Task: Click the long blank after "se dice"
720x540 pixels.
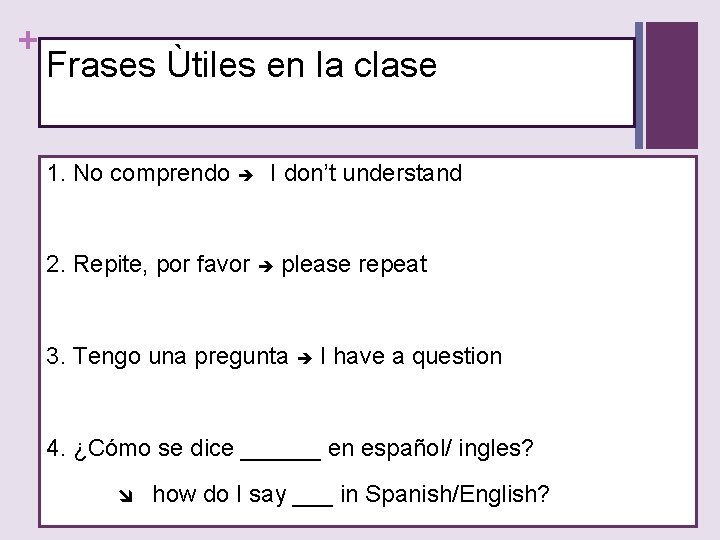Action: tap(281, 452)
